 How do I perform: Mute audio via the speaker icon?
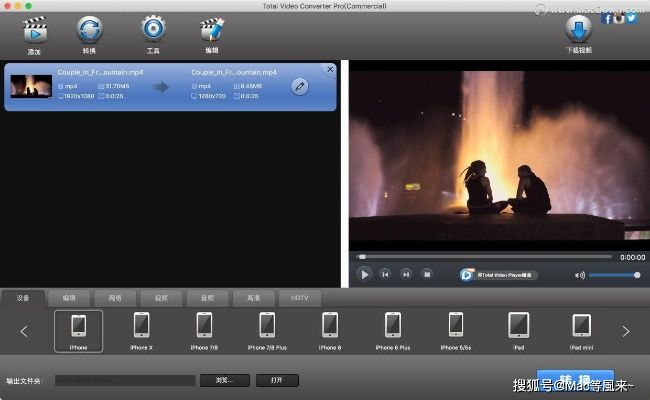tap(579, 274)
